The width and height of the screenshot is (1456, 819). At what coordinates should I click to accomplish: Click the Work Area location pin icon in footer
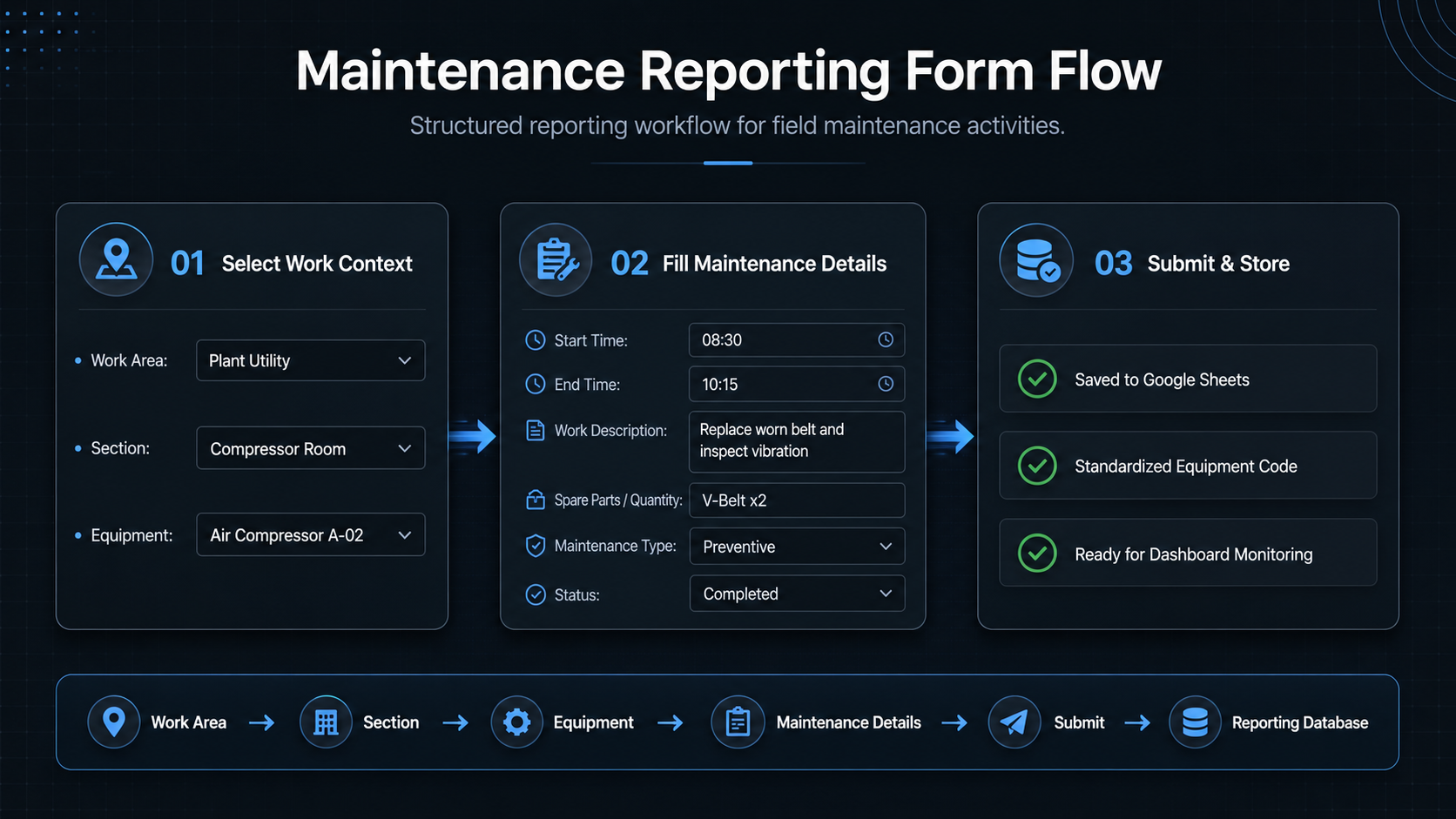tap(114, 722)
